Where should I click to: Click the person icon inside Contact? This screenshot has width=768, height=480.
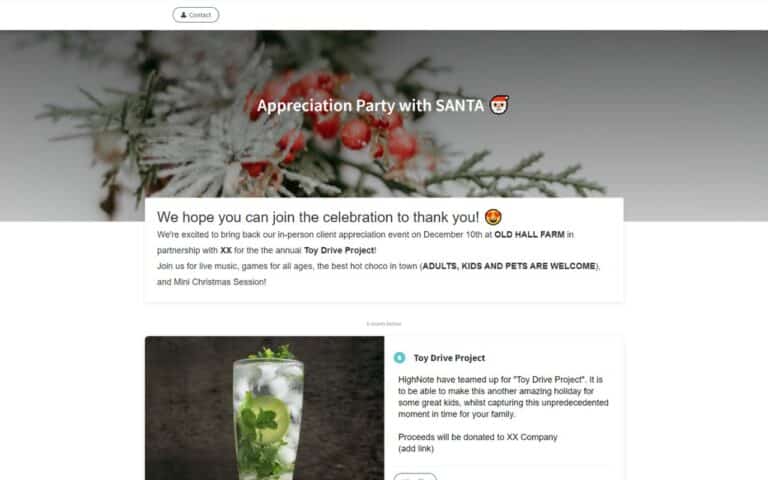[x=183, y=15]
